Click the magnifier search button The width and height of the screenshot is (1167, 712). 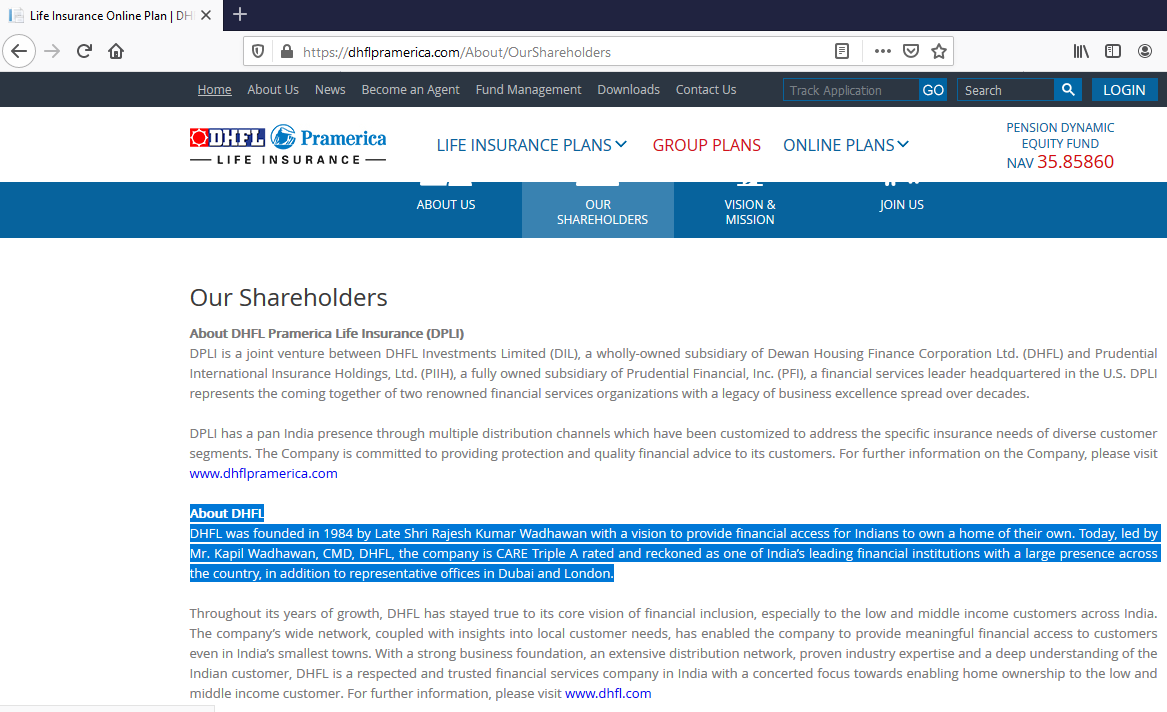pyautogui.click(x=1068, y=89)
